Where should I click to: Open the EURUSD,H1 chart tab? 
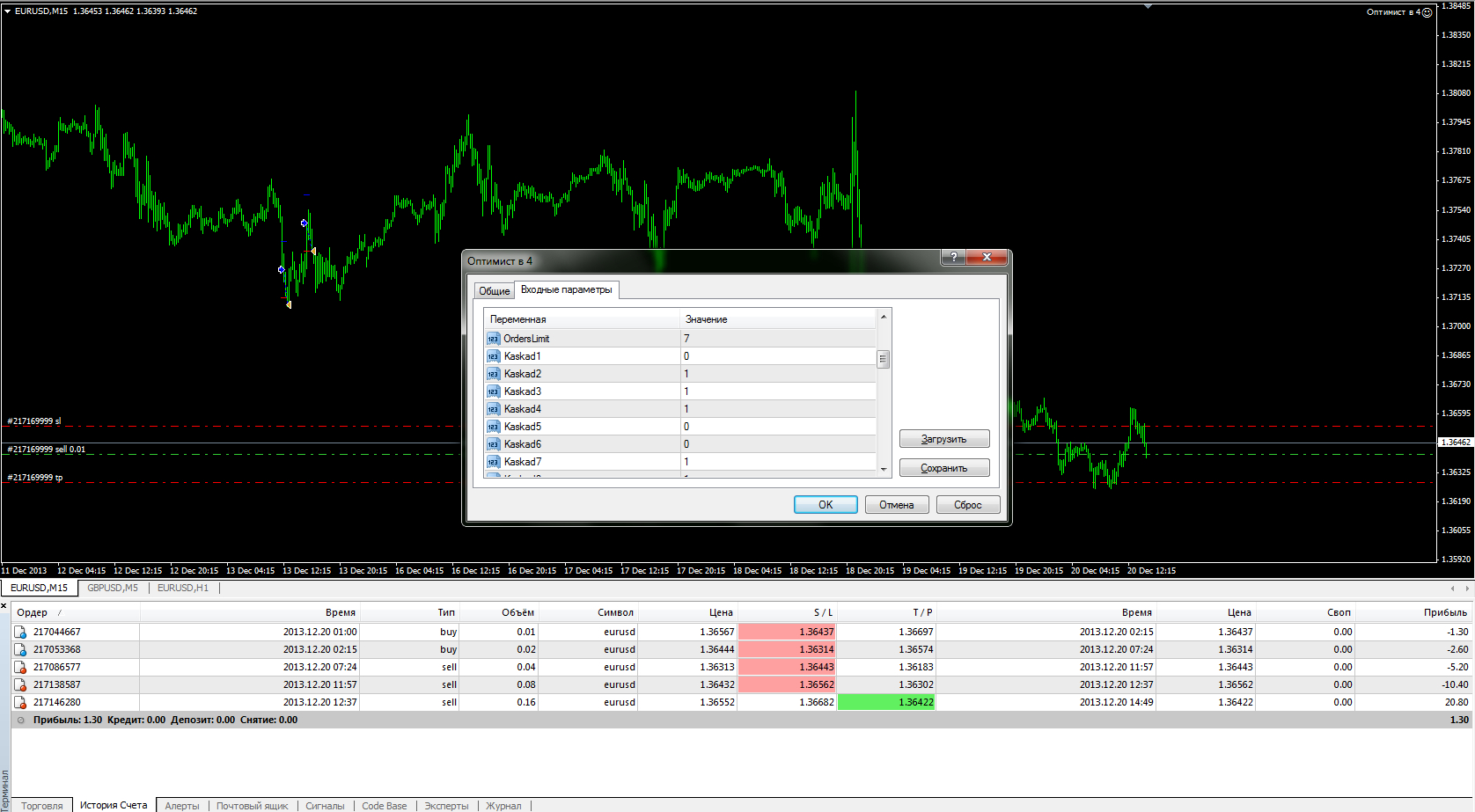[x=183, y=588]
